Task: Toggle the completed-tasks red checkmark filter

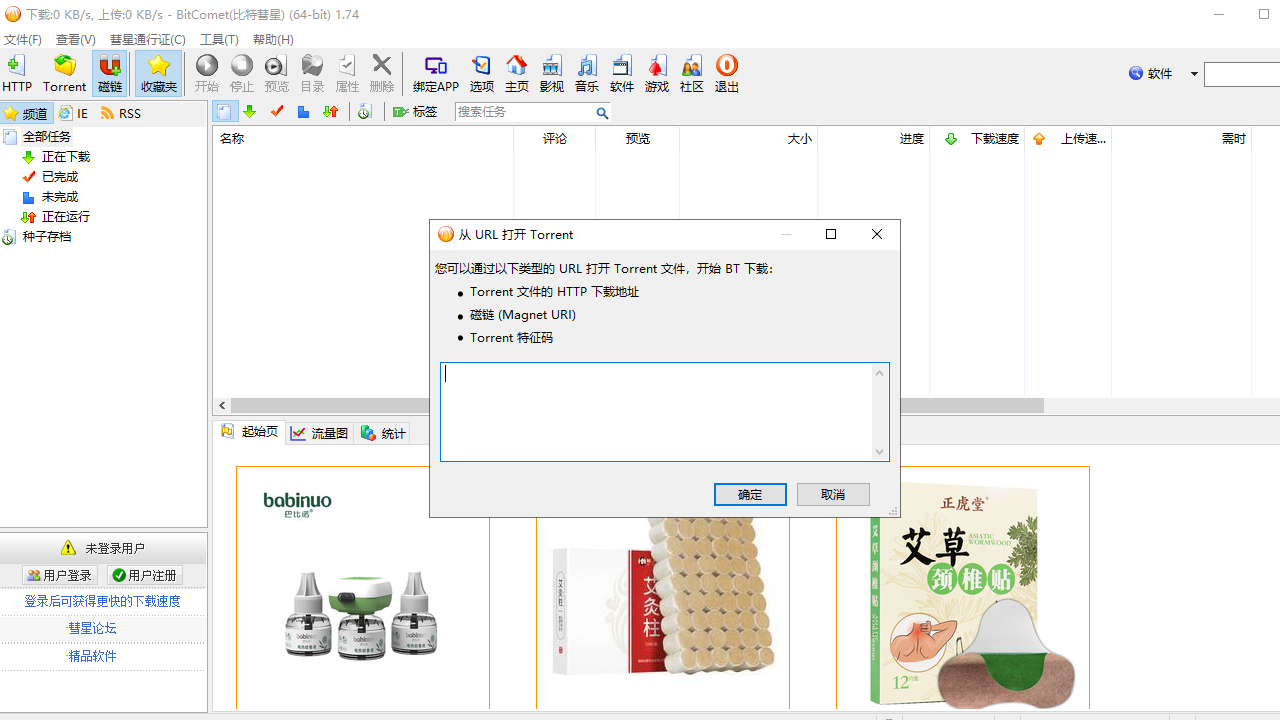Action: tap(277, 112)
